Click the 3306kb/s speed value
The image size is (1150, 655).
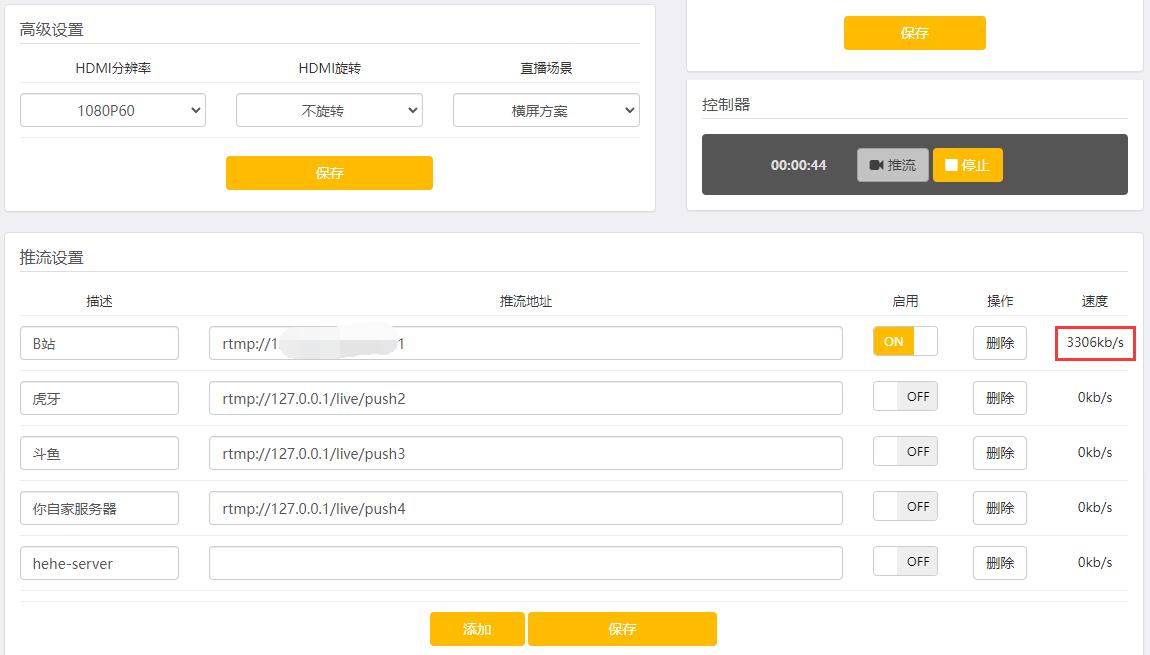[1095, 343]
